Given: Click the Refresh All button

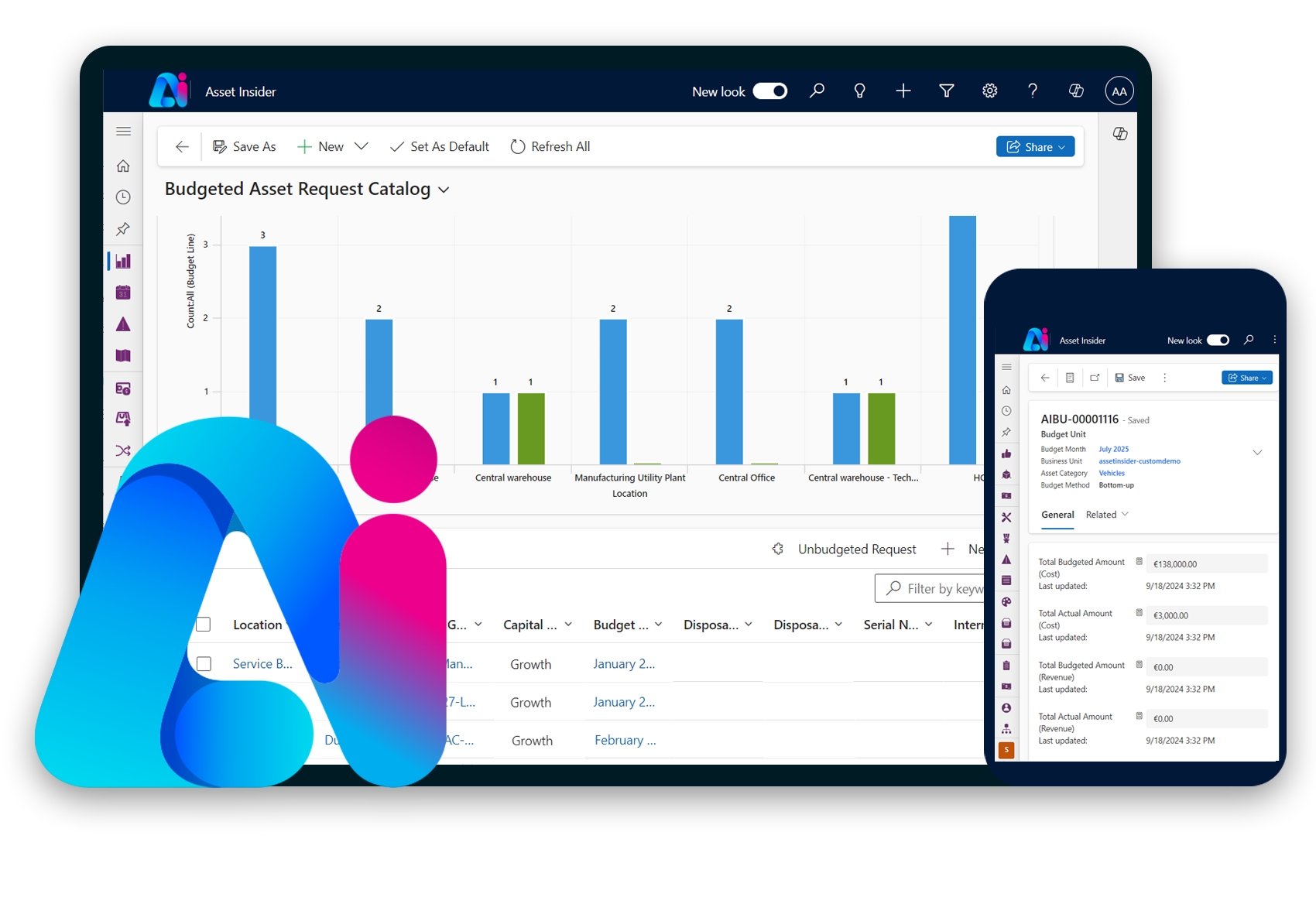Looking at the screenshot, I should point(550,146).
